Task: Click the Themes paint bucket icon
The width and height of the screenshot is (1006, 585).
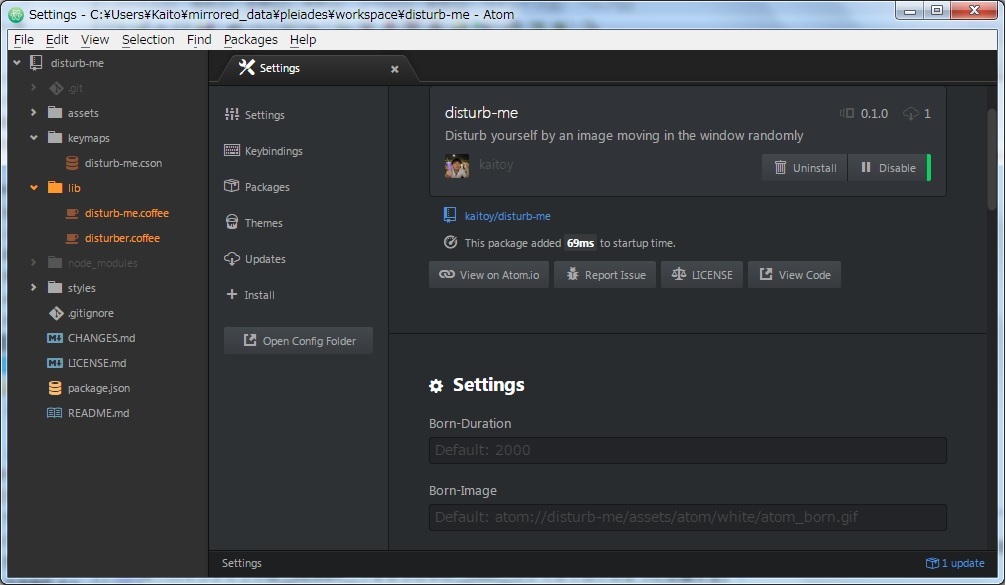Action: click(x=232, y=222)
